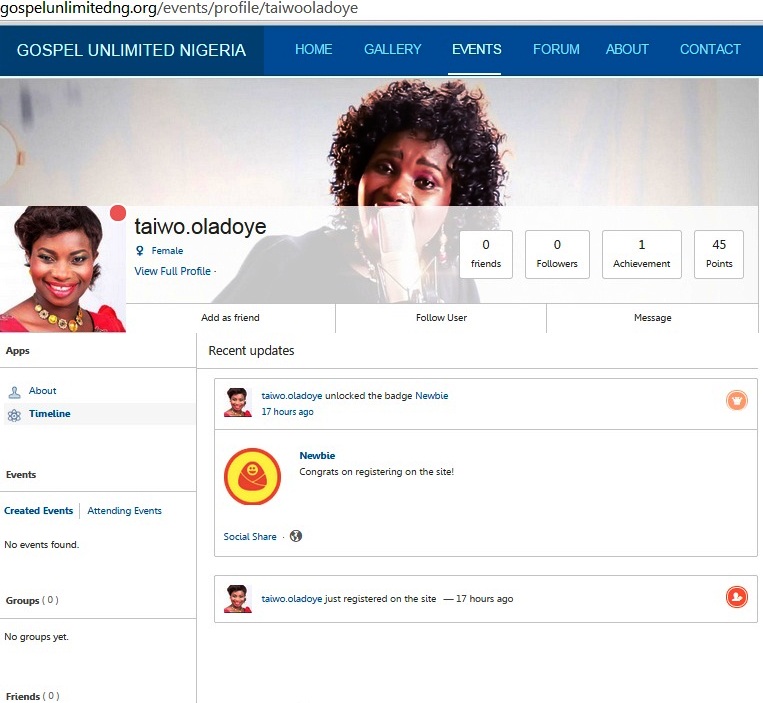
Task: Open the View Full Profile link
Action: (x=173, y=271)
